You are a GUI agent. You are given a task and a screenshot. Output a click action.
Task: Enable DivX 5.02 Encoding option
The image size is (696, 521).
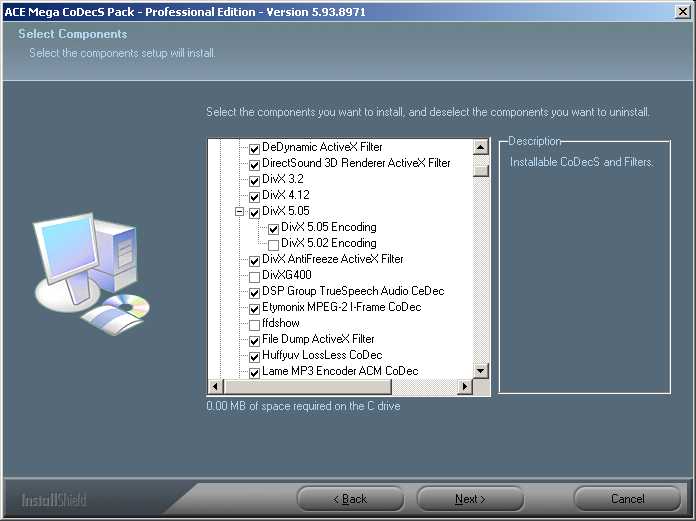[274, 244]
